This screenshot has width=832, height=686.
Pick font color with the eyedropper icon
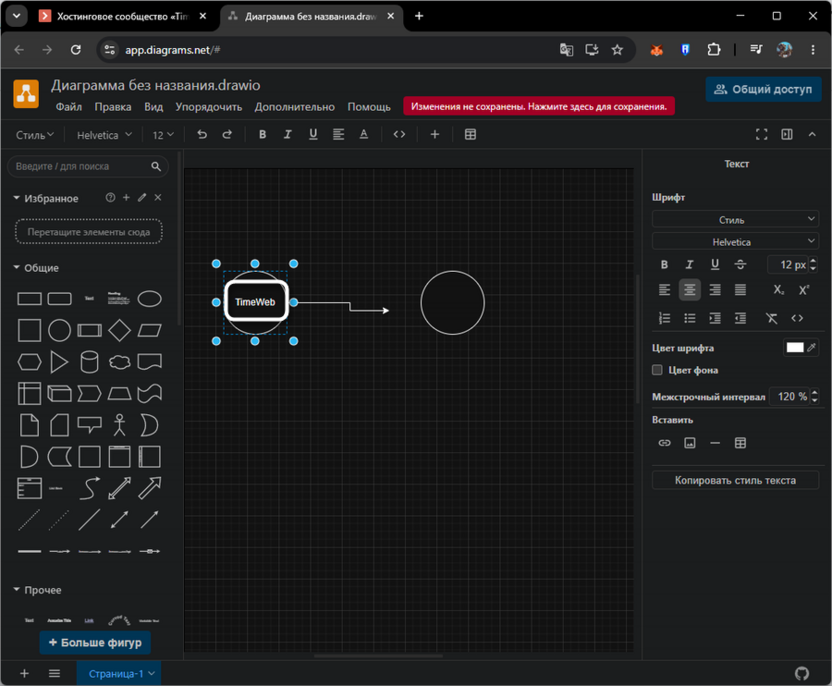811,348
